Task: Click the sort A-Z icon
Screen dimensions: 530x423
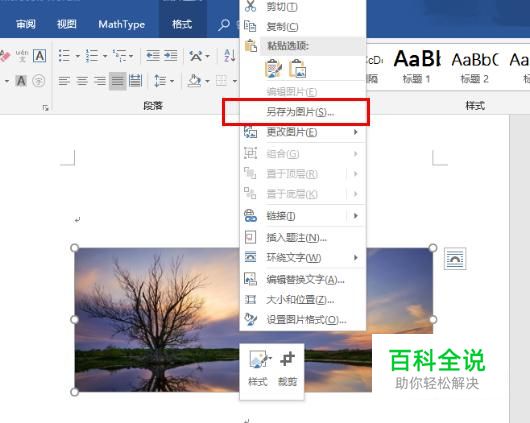Action: (x=230, y=55)
